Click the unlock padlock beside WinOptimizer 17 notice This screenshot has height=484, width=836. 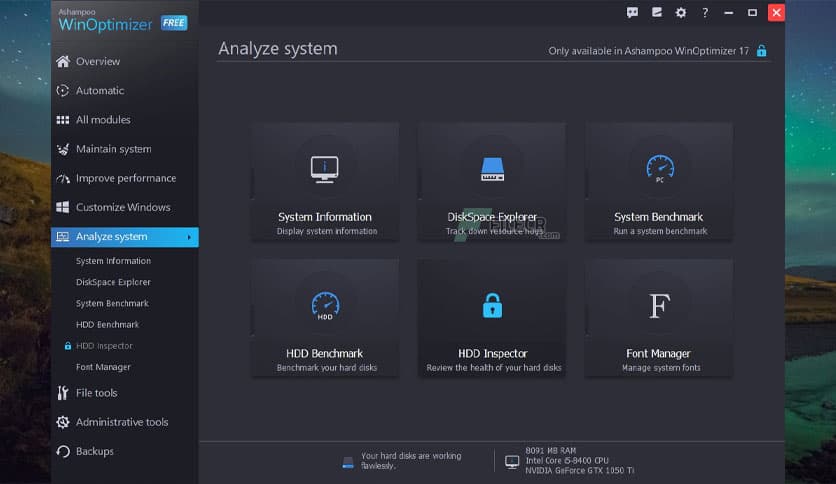(x=761, y=51)
